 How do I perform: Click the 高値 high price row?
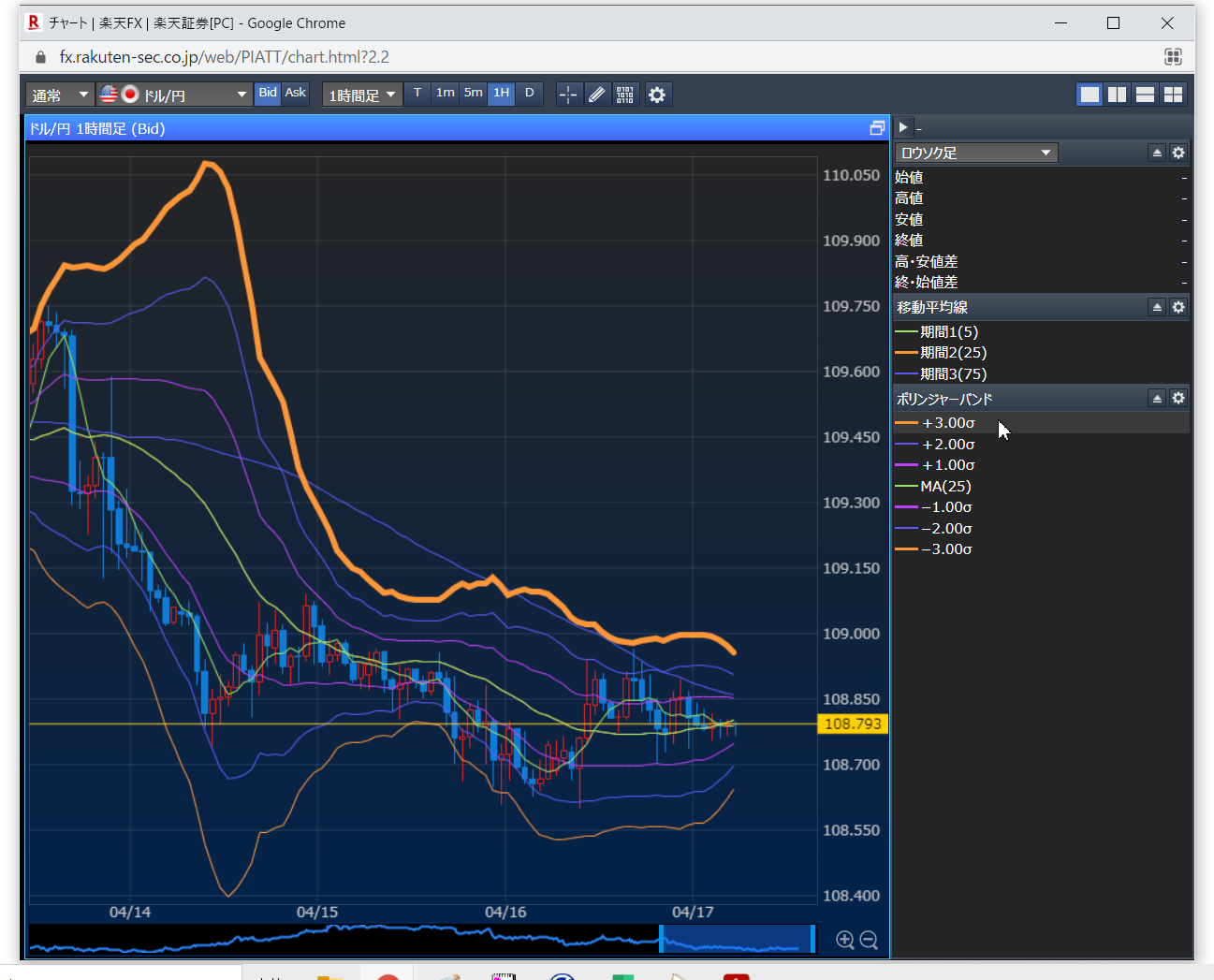pos(1041,197)
